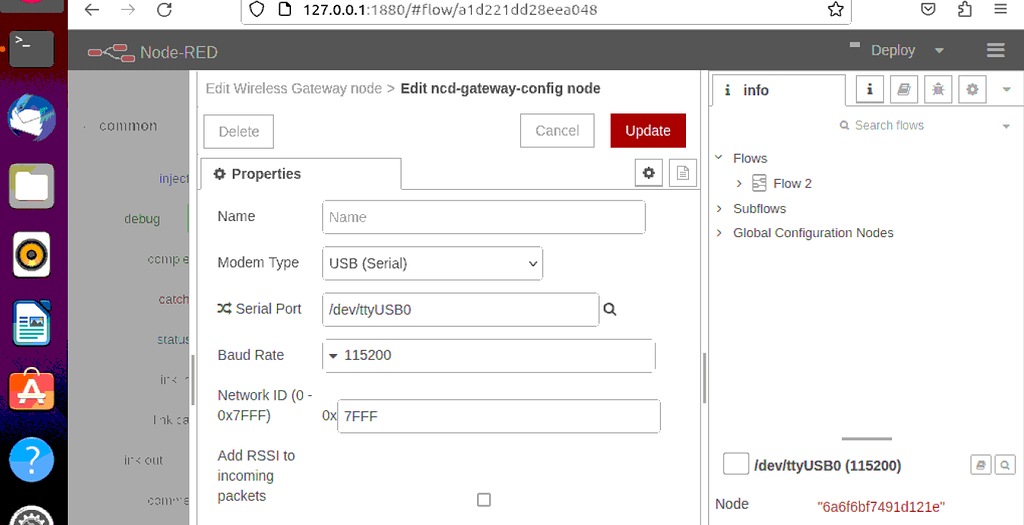Select the Properties tab
1024x525 pixels.
[x=300, y=174]
